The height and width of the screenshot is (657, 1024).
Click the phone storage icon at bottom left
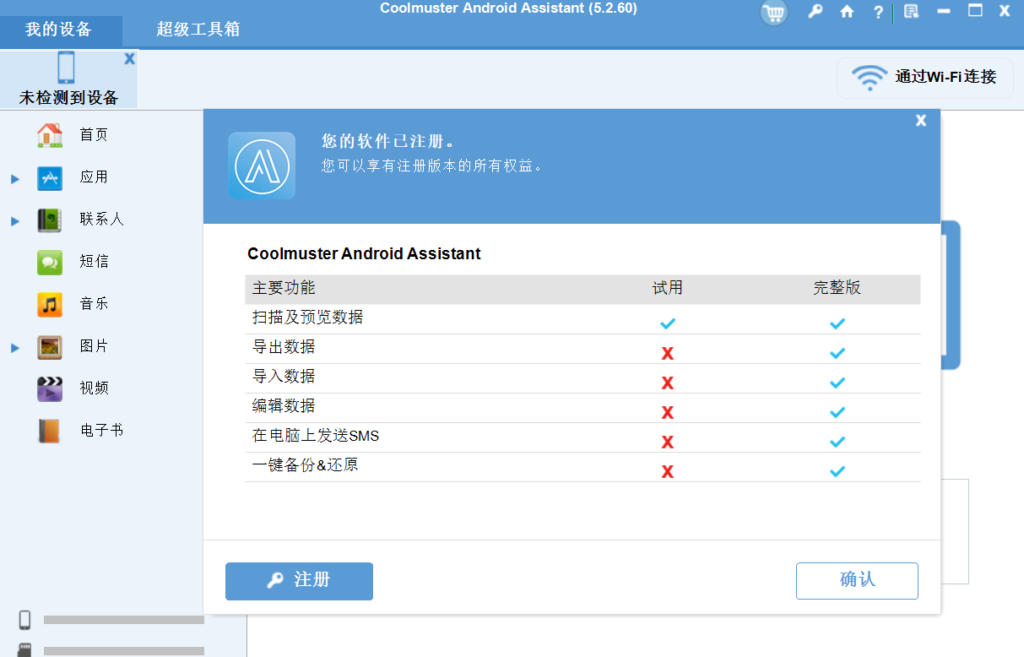coord(25,620)
